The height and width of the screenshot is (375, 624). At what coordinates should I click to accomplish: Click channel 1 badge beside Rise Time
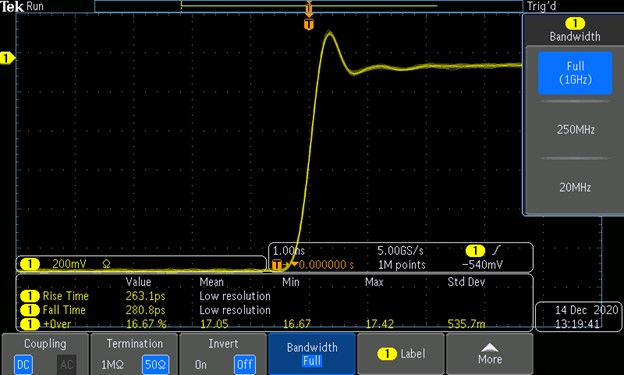pos(29,296)
